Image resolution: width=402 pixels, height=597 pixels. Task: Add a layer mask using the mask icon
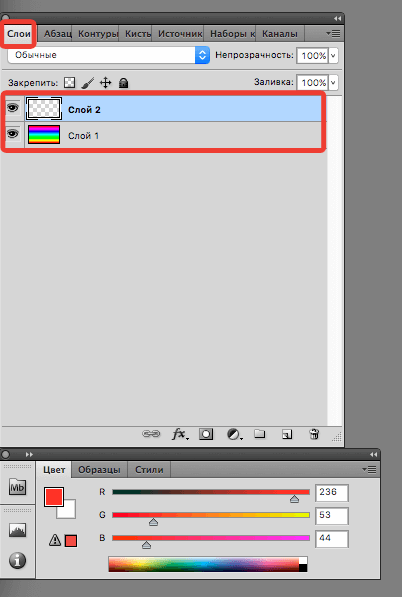[x=206, y=434]
